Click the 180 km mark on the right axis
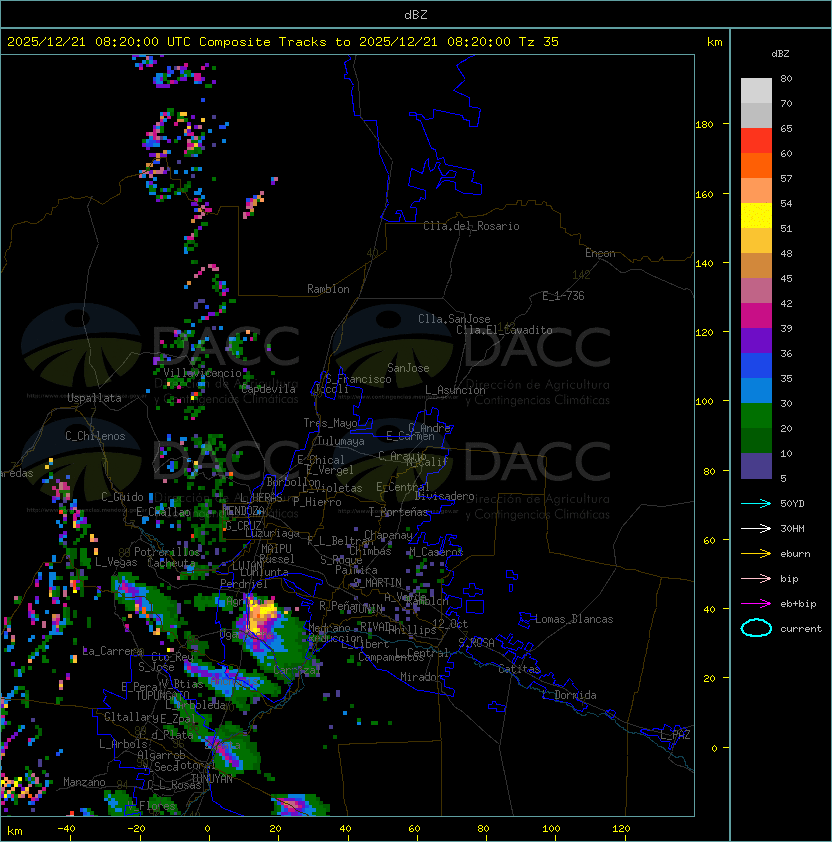Viewport: 832px width, 842px height. pyautogui.click(x=704, y=125)
